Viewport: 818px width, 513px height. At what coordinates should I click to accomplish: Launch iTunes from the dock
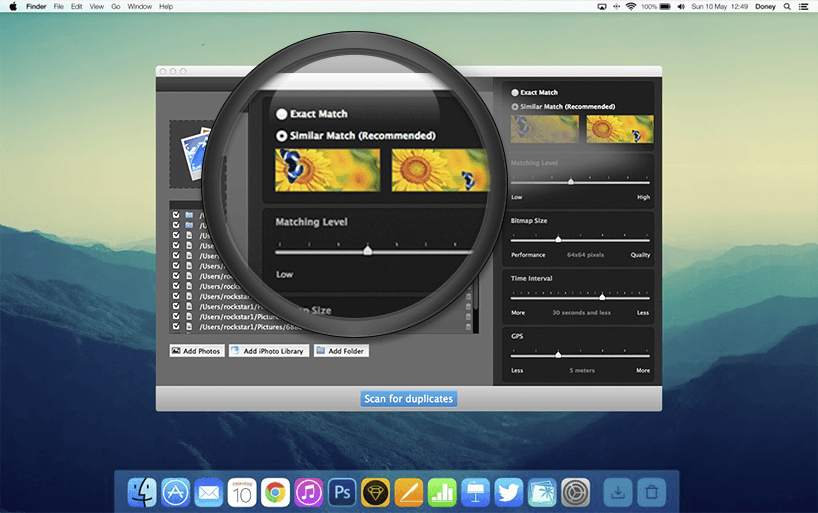pyautogui.click(x=308, y=492)
